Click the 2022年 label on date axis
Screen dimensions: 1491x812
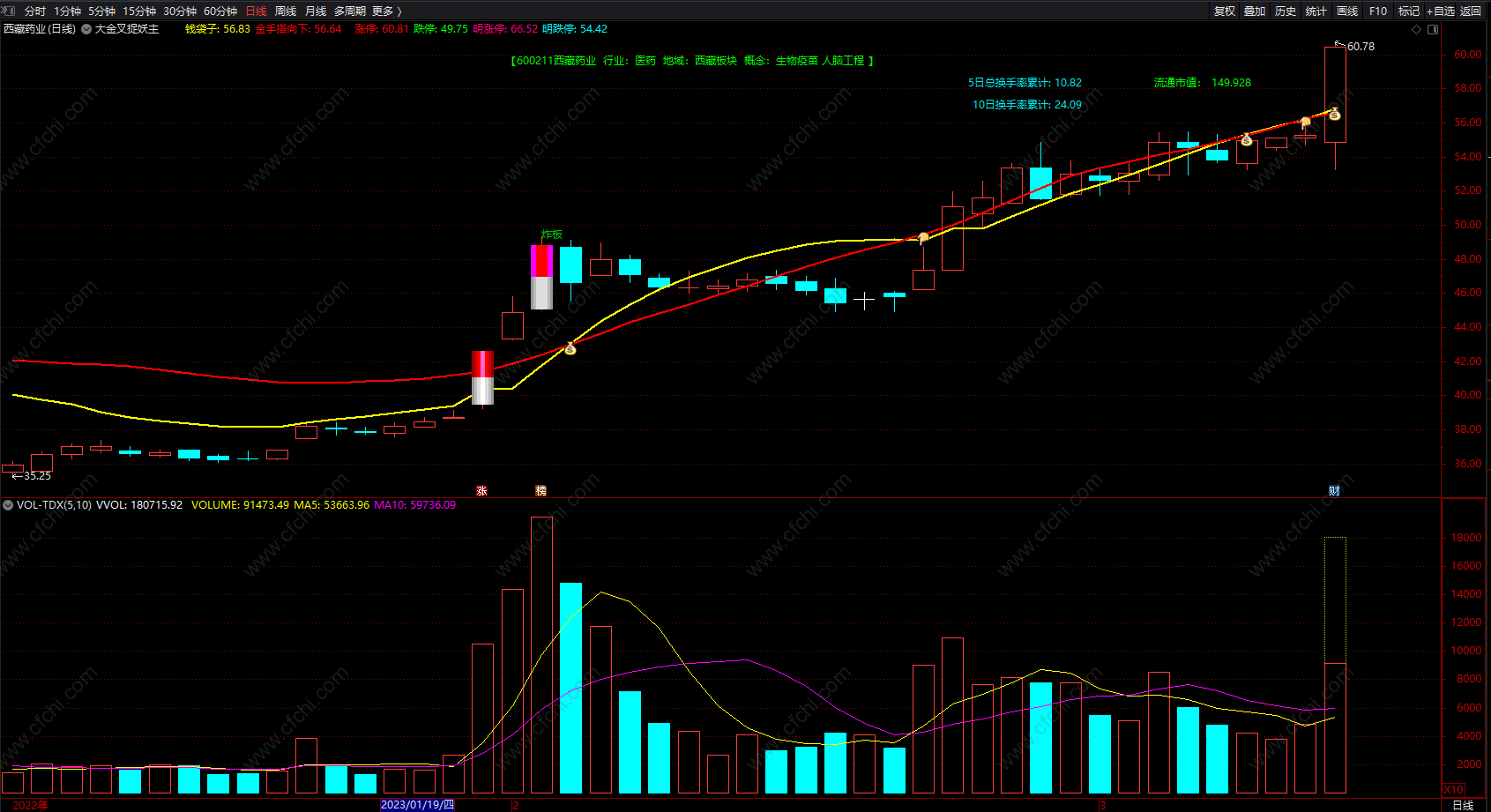(30, 805)
